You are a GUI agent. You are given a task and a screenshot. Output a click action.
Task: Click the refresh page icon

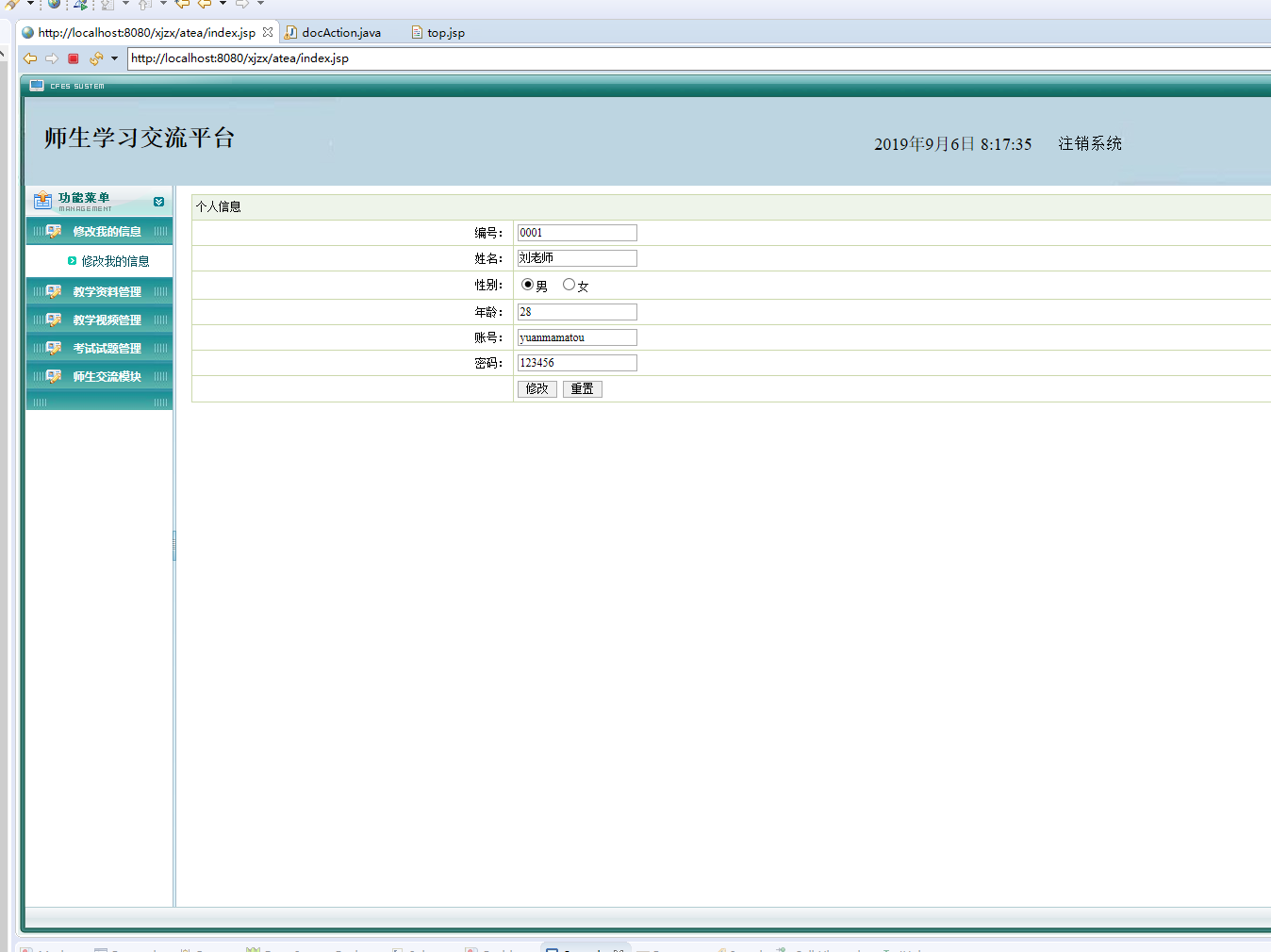(x=95, y=58)
